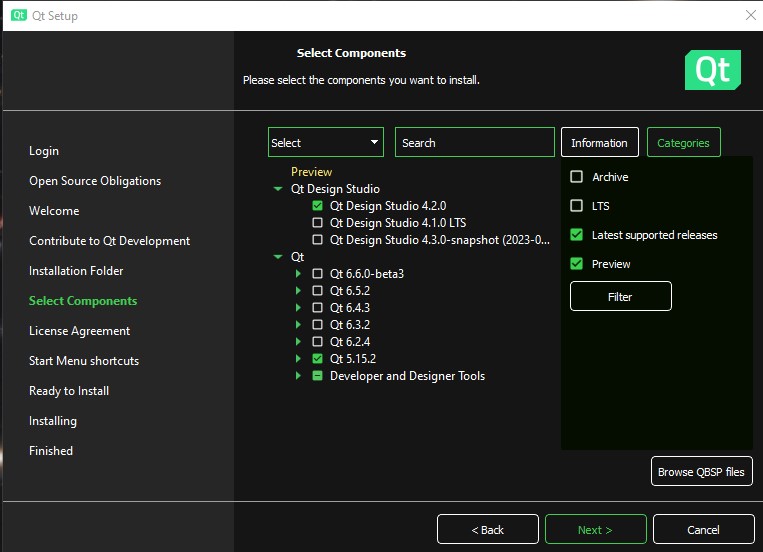Enable Qt 6.6.0-beta3 checkbox

(x=317, y=274)
